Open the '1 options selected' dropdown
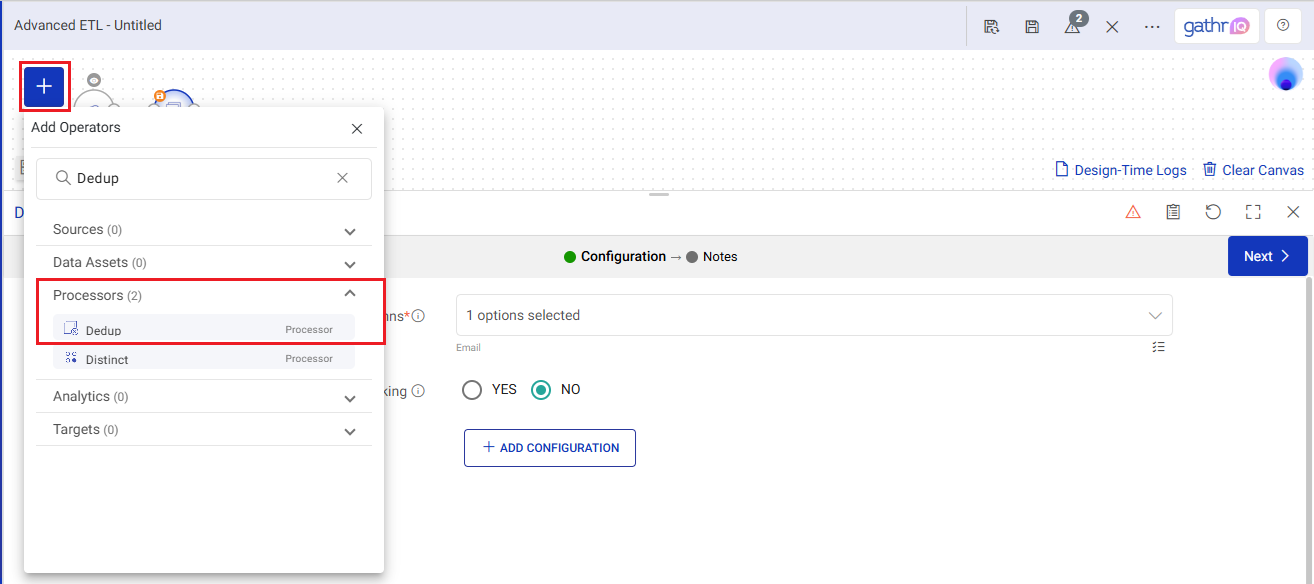This screenshot has height=584, width=1314. [812, 315]
